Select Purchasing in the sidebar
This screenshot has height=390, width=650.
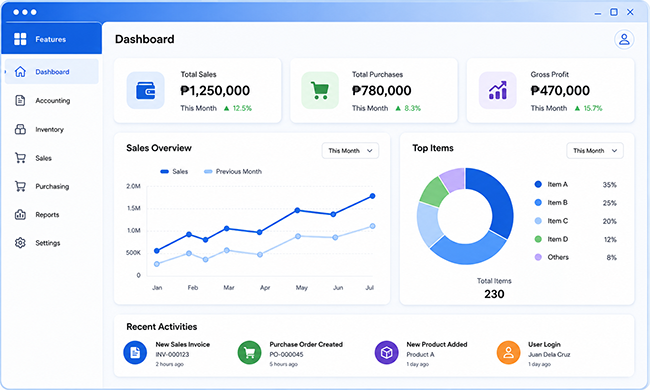pos(52,186)
